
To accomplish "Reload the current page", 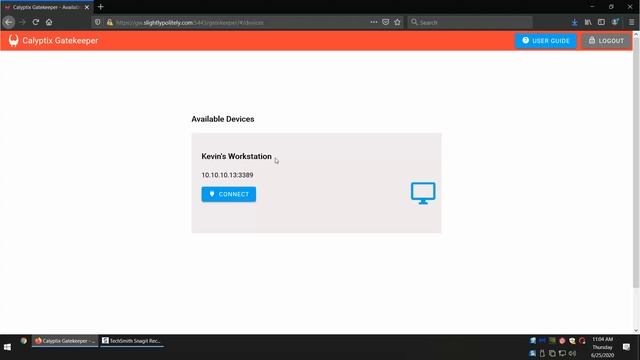I will [x=36, y=22].
